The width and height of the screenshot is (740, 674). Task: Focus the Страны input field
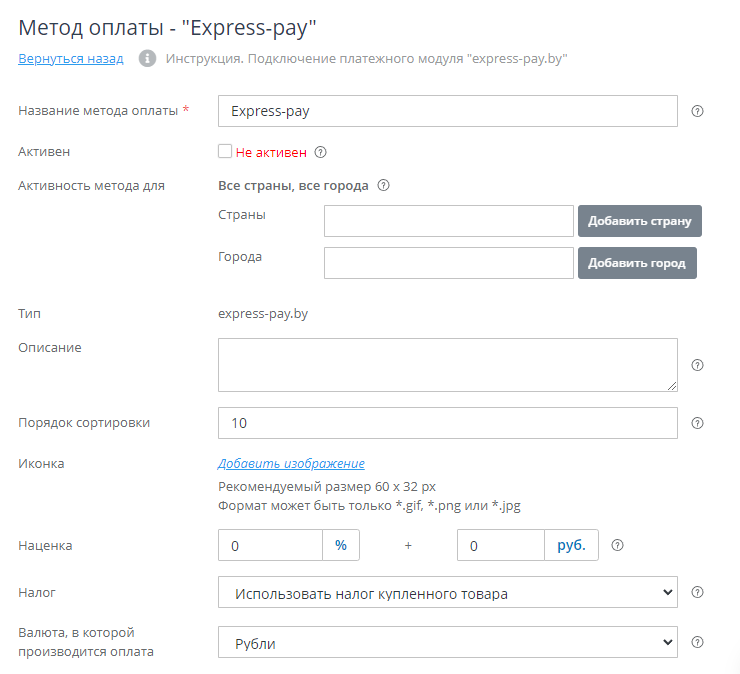point(448,221)
